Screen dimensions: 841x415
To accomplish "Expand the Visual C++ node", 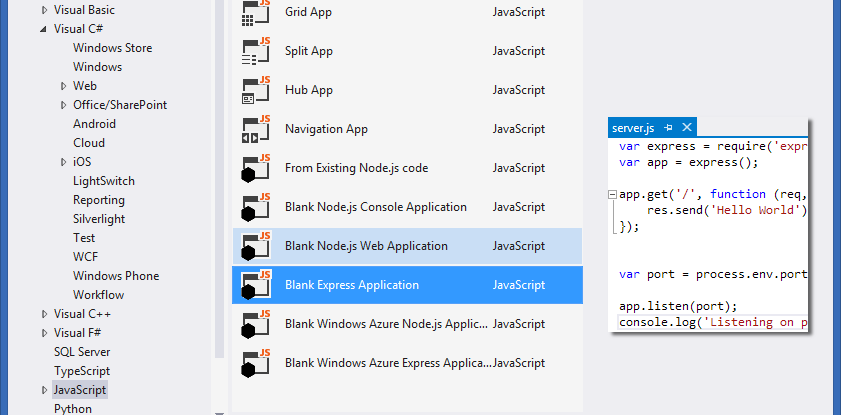I will 44,314.
